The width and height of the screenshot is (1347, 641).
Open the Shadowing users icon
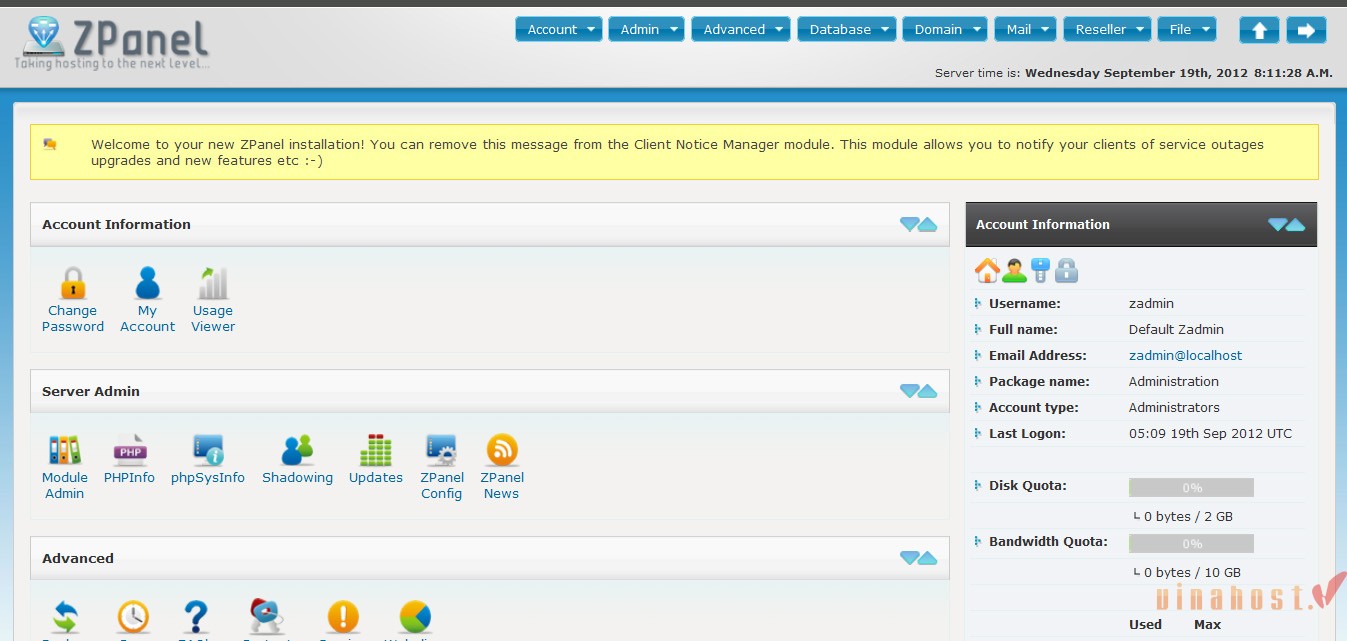coord(297,450)
